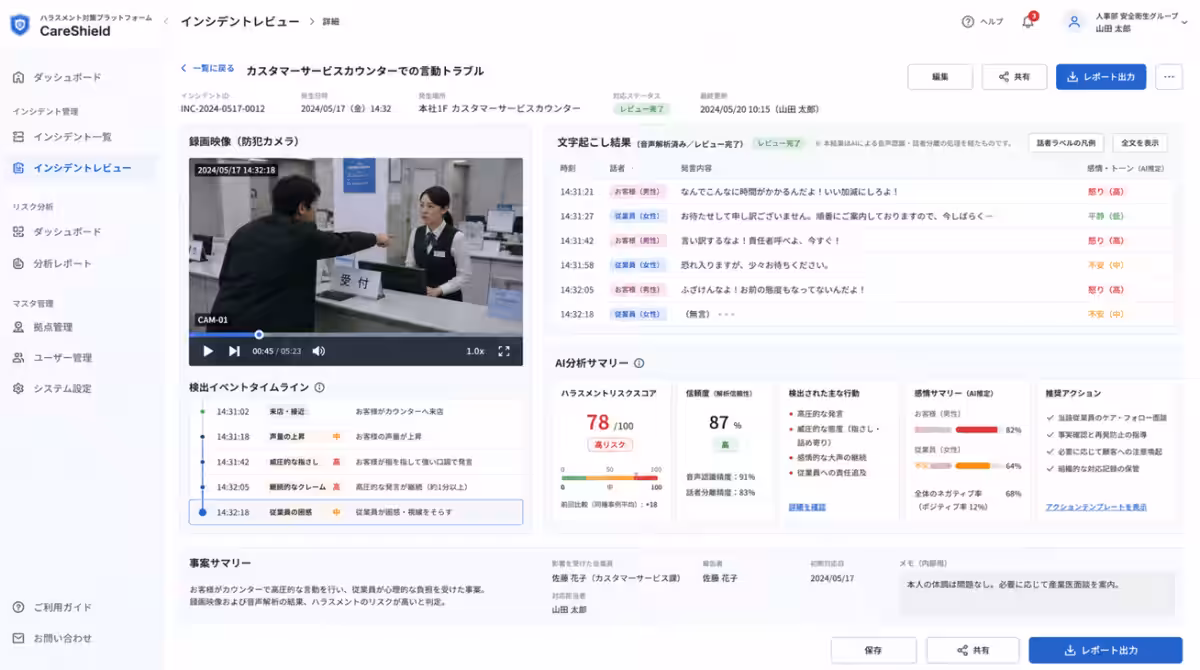This screenshot has height=670, width=1200.
Task: Click the risk score gauge bar
Action: [611, 477]
